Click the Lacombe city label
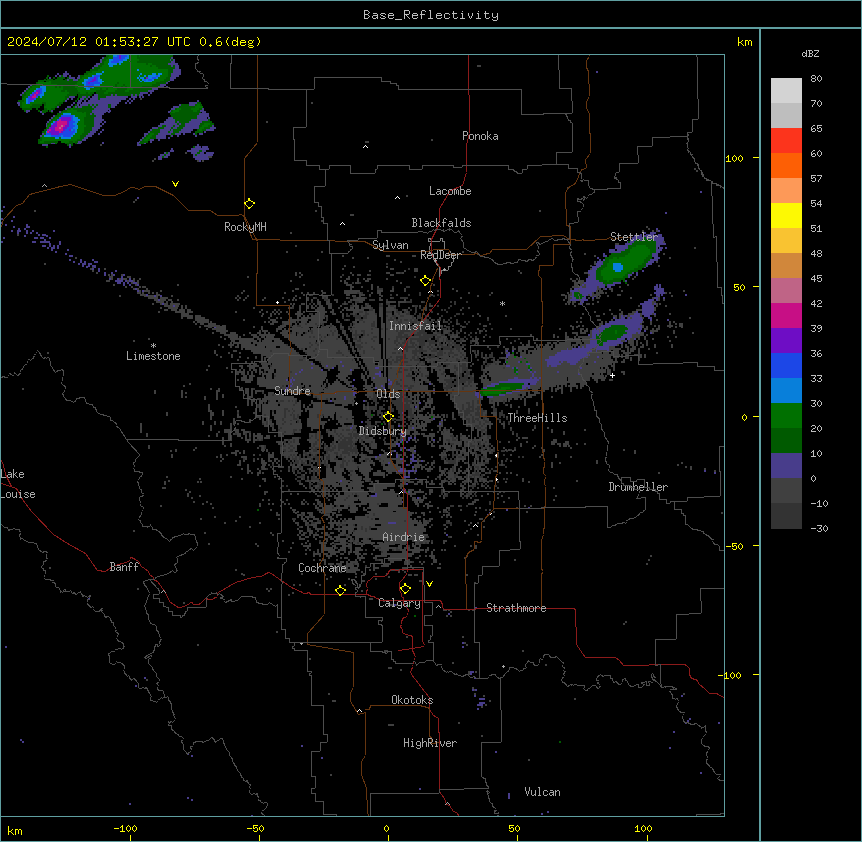 [450, 191]
